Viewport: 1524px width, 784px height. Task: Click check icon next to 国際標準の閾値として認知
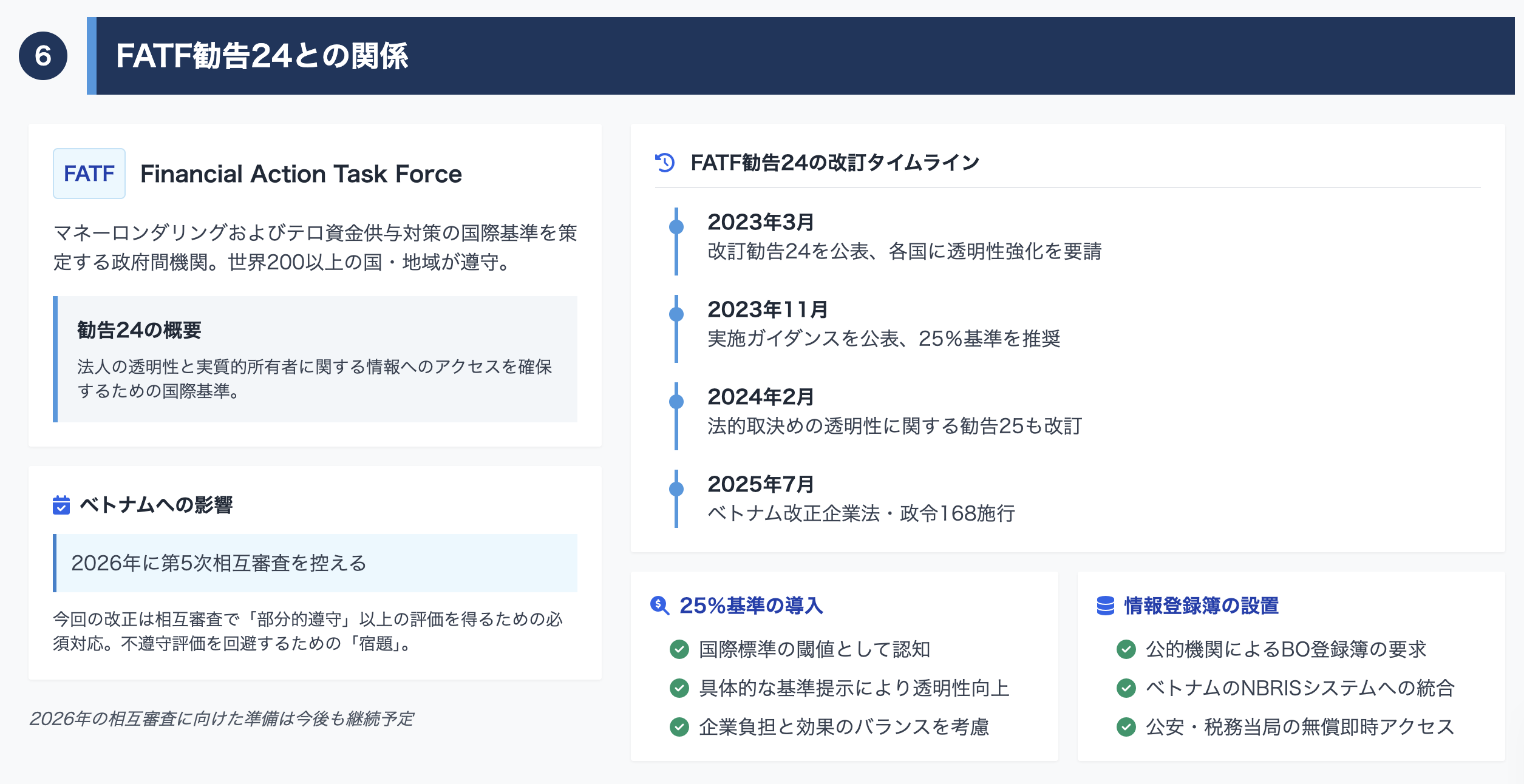[679, 649]
